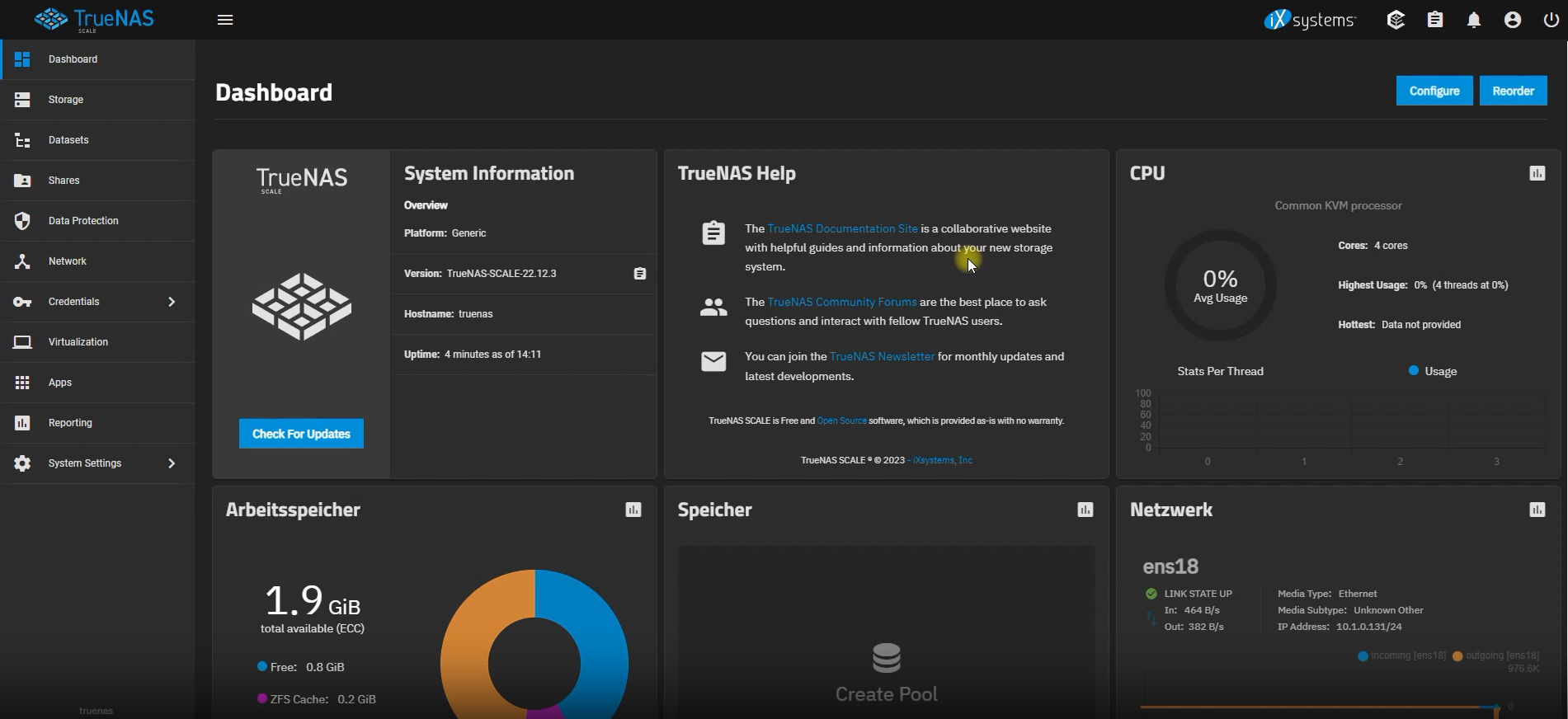
Task: Open Netzwerk reports chart icon
Action: (1537, 510)
